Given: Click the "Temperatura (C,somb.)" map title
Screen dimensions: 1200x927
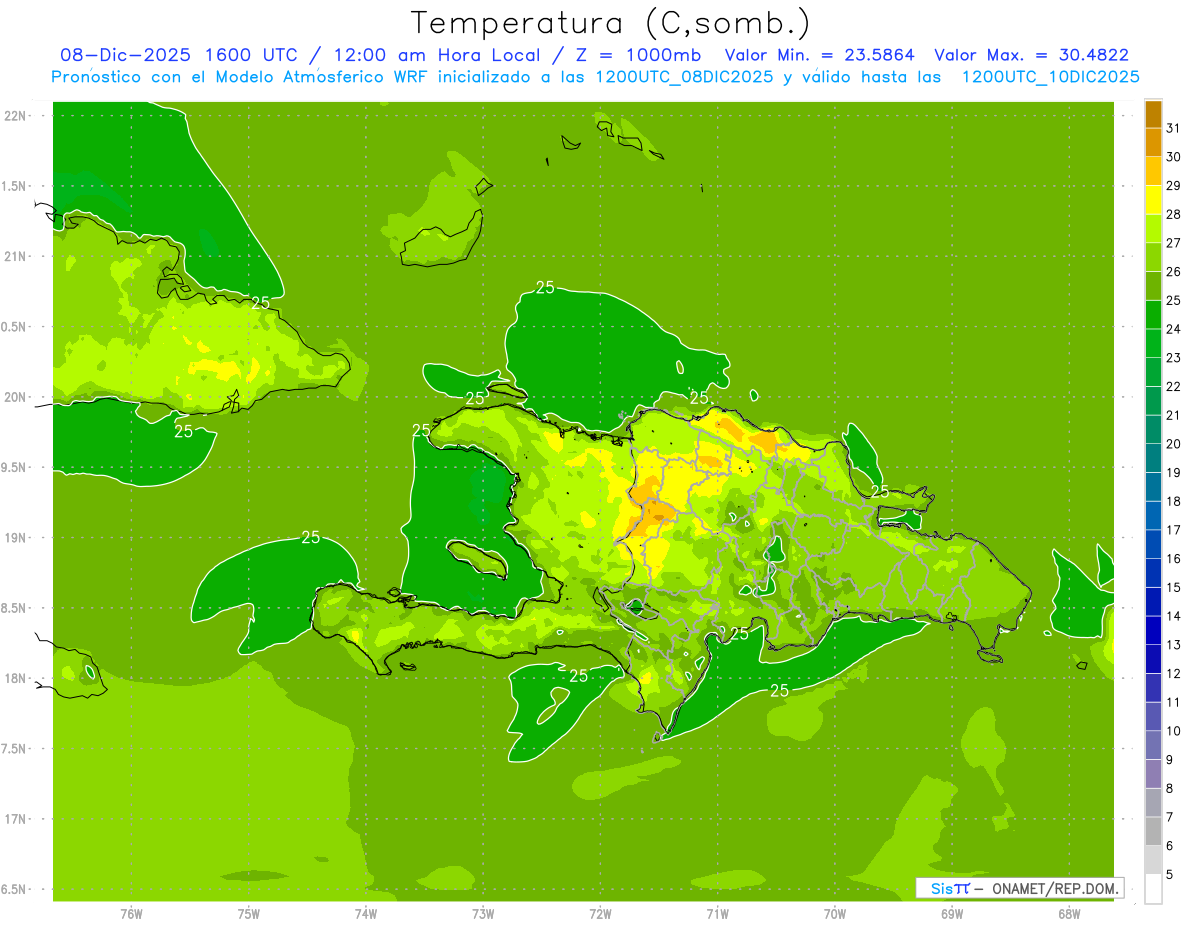Looking at the screenshot, I should point(611,23).
